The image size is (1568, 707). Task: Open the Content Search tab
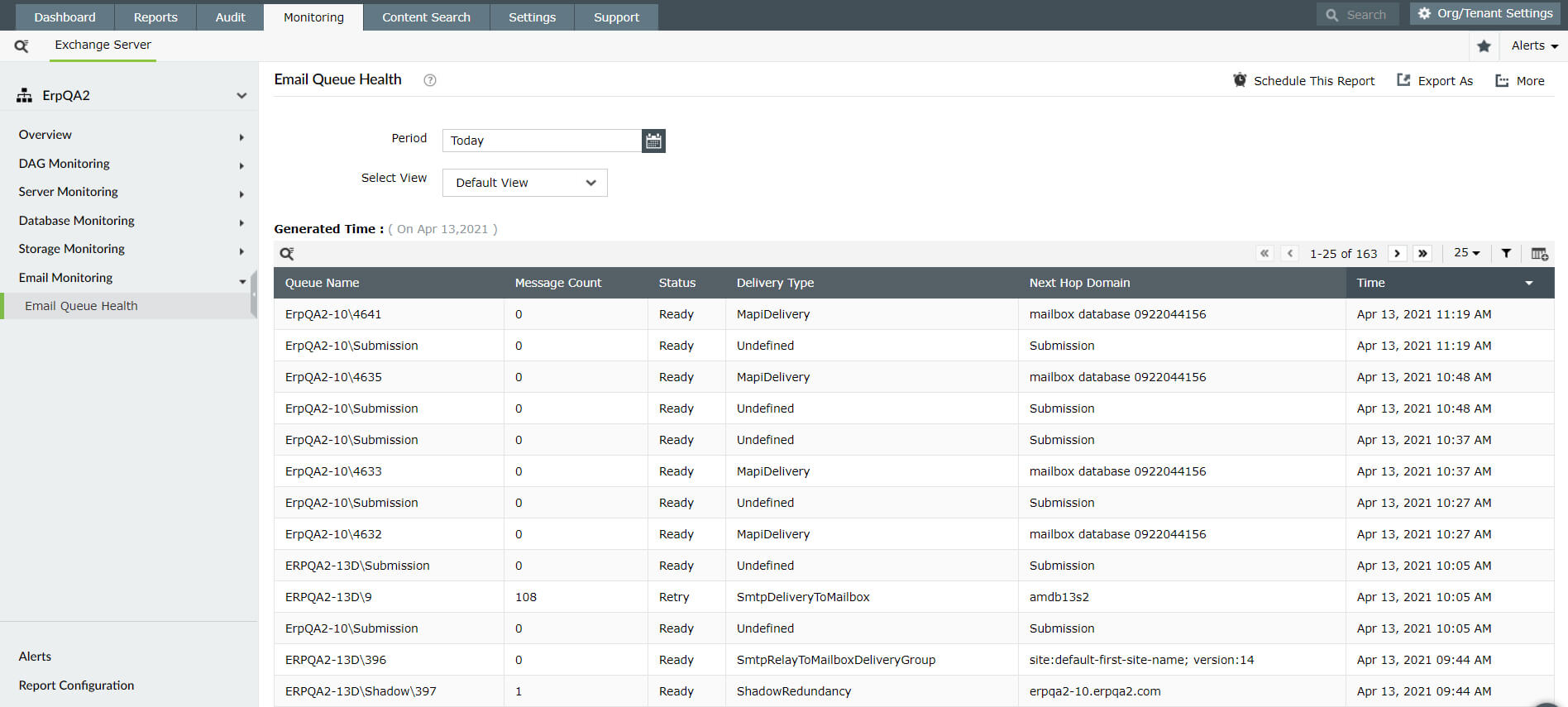point(426,17)
